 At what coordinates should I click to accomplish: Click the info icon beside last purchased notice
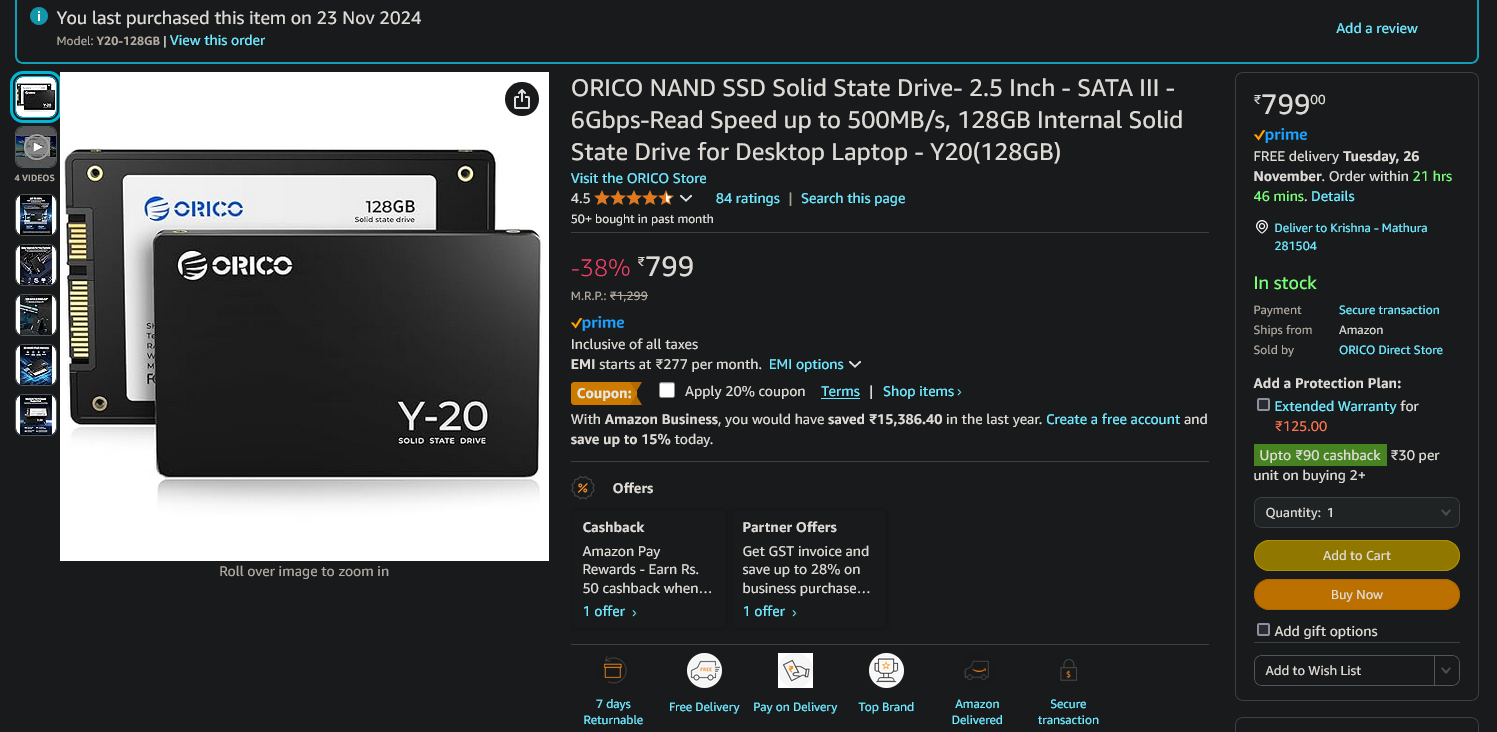point(38,17)
